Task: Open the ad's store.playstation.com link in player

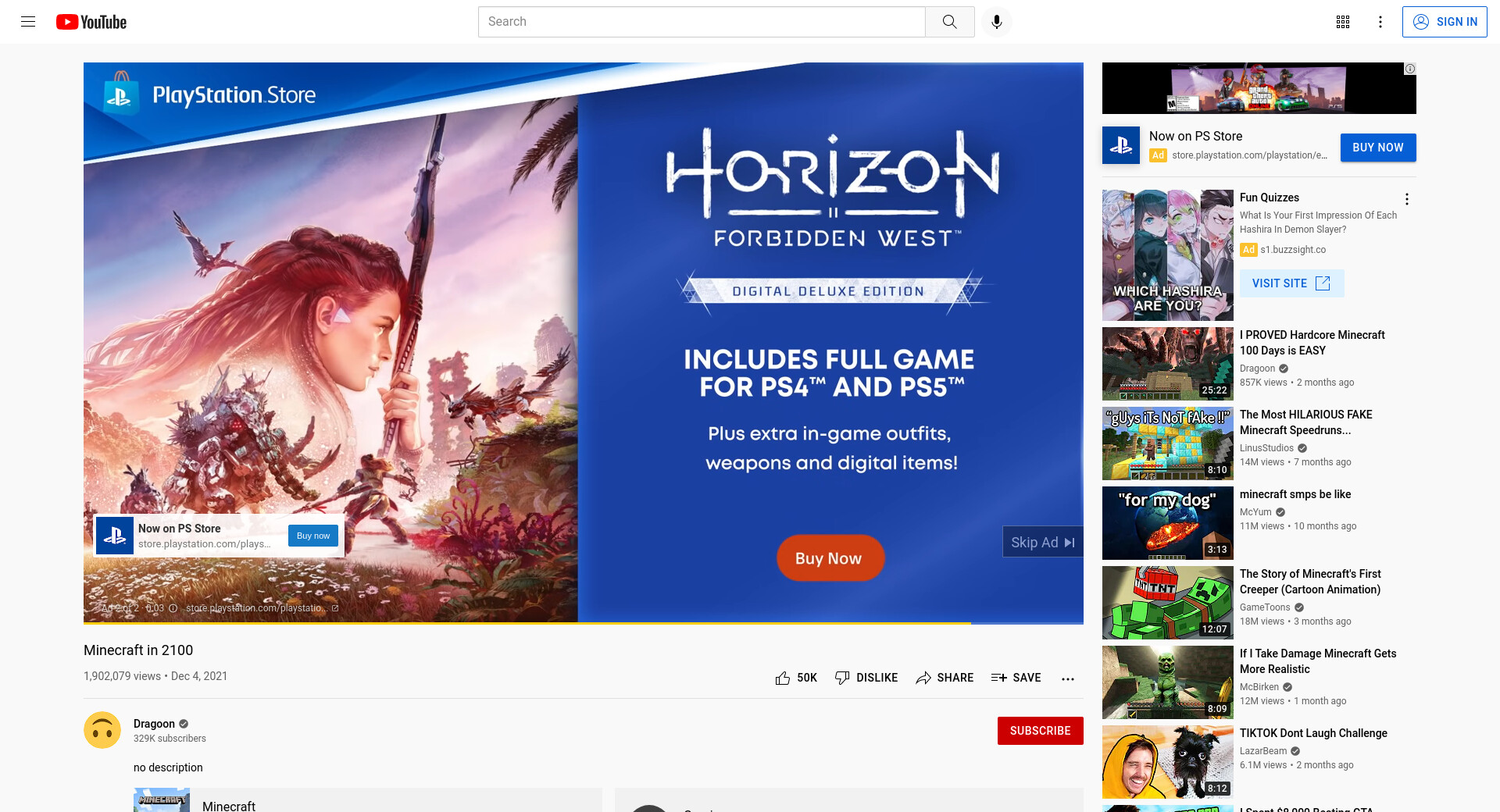Action: click(x=256, y=608)
